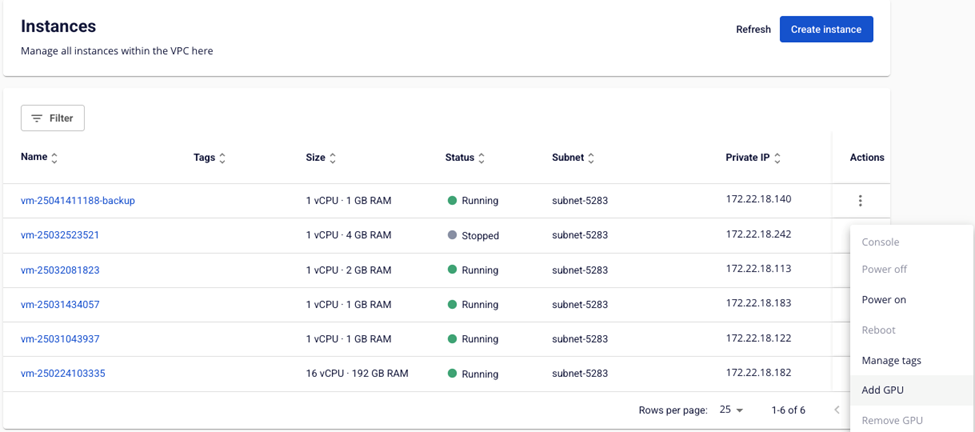The image size is (975, 432).
Task: Sort by Private IP column arrows
Action: [777, 158]
